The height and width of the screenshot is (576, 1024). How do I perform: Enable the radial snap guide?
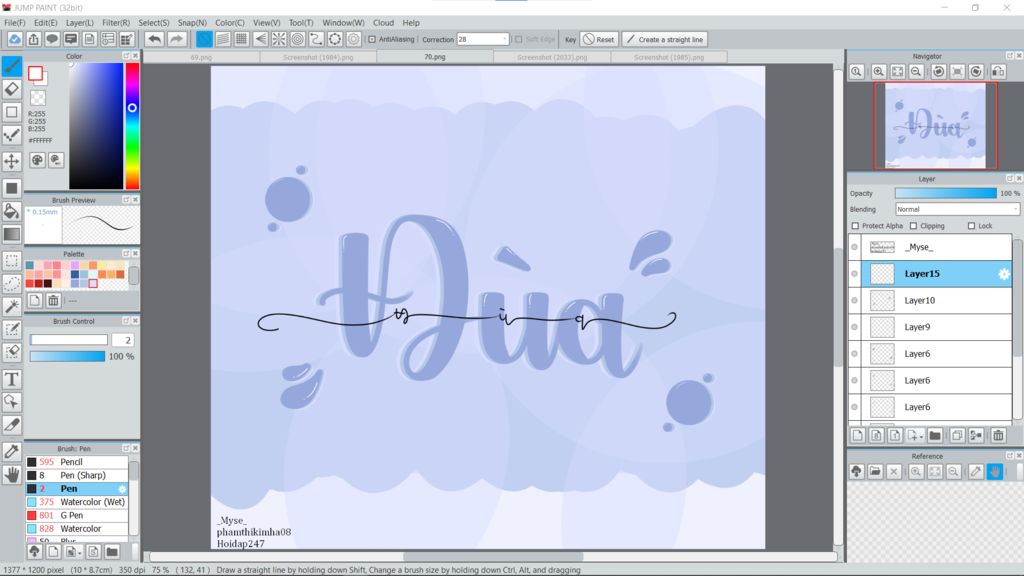click(x=279, y=39)
